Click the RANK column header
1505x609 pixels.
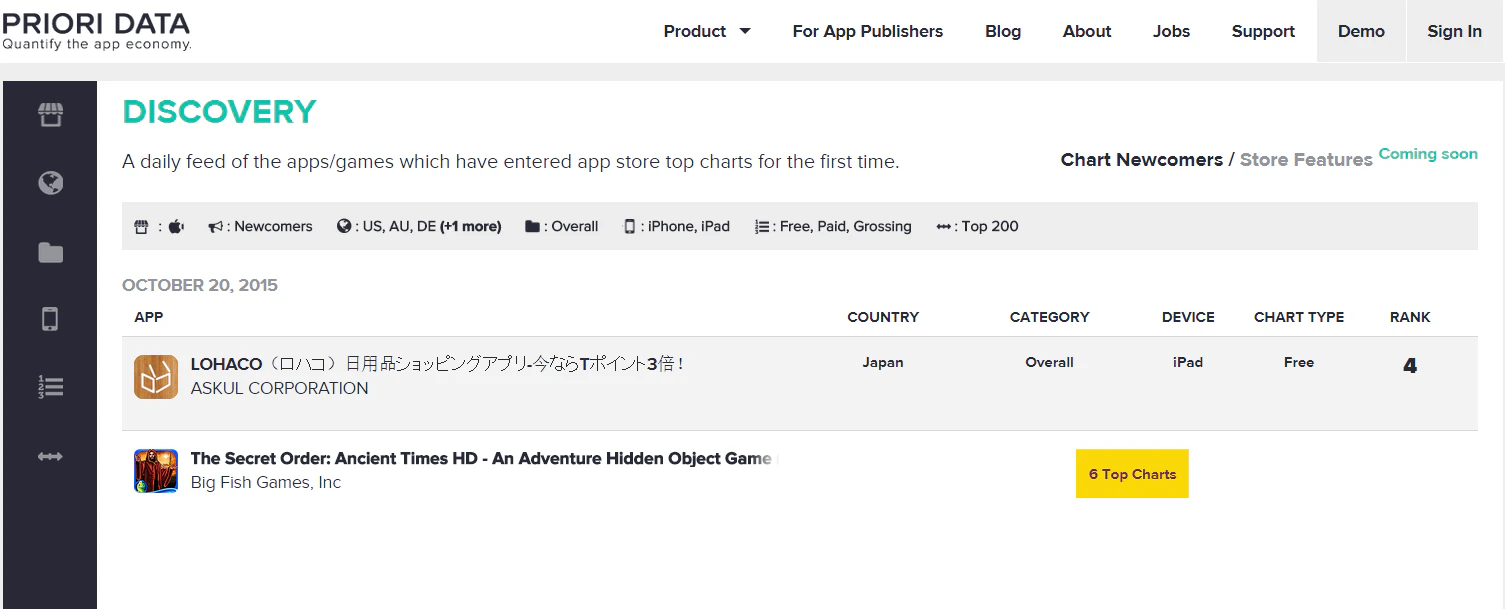1410,317
